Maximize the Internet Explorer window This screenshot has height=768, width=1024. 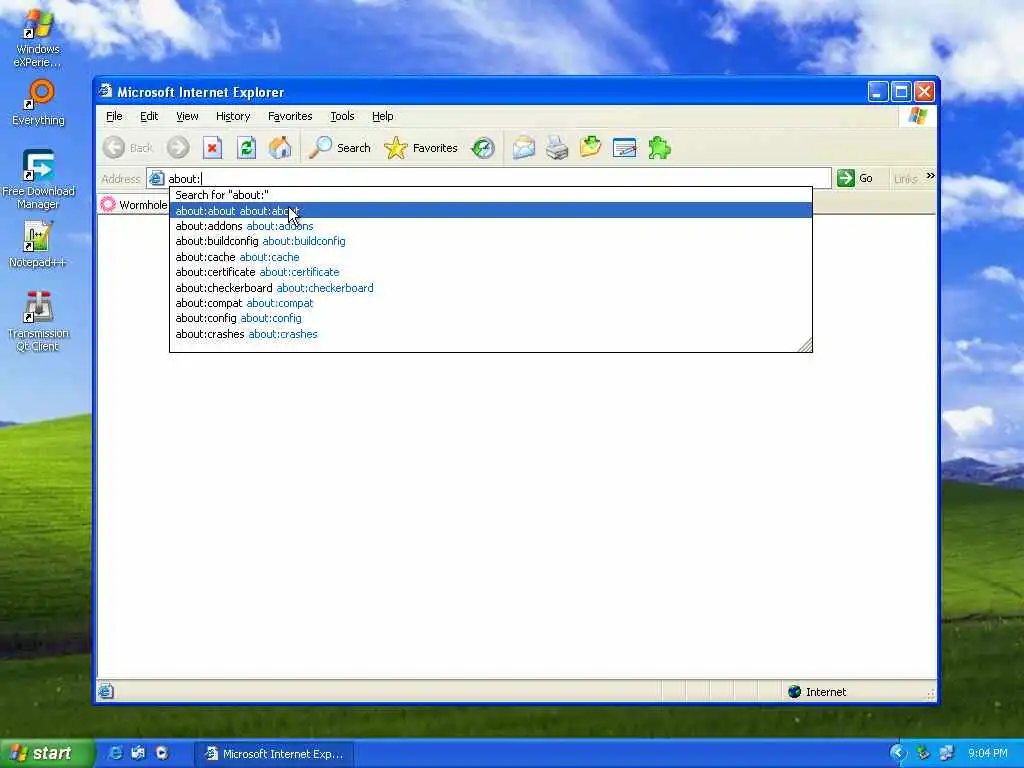(901, 91)
